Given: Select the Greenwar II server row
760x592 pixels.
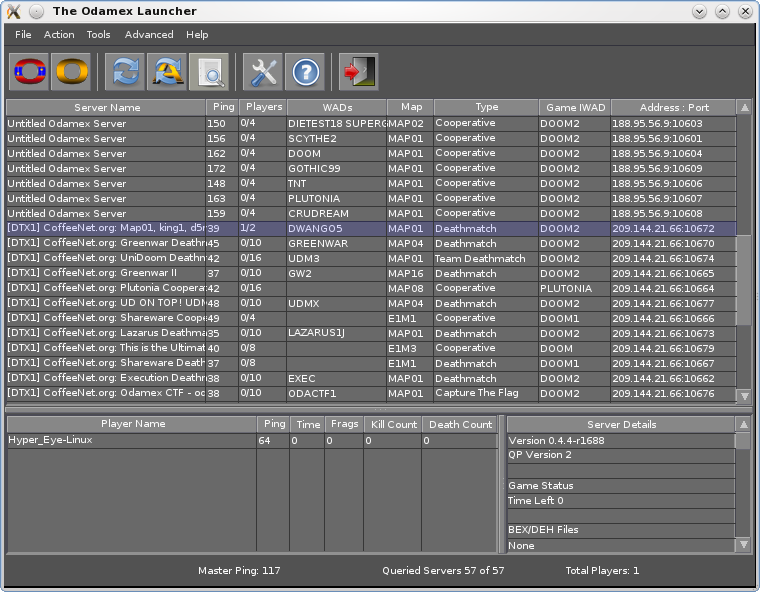Looking at the screenshot, I should click(x=371, y=273).
